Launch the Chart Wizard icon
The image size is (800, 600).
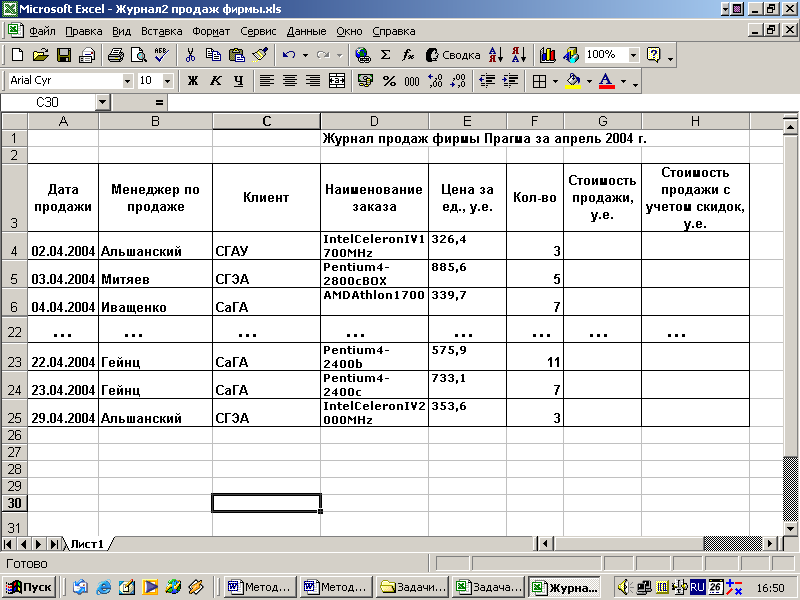coord(547,55)
